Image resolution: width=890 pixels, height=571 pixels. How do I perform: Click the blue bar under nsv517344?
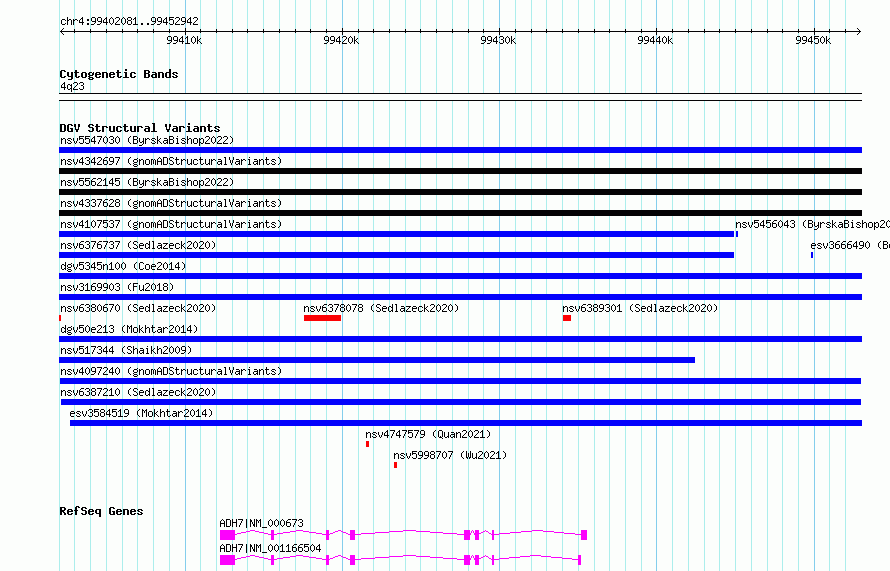(377, 360)
